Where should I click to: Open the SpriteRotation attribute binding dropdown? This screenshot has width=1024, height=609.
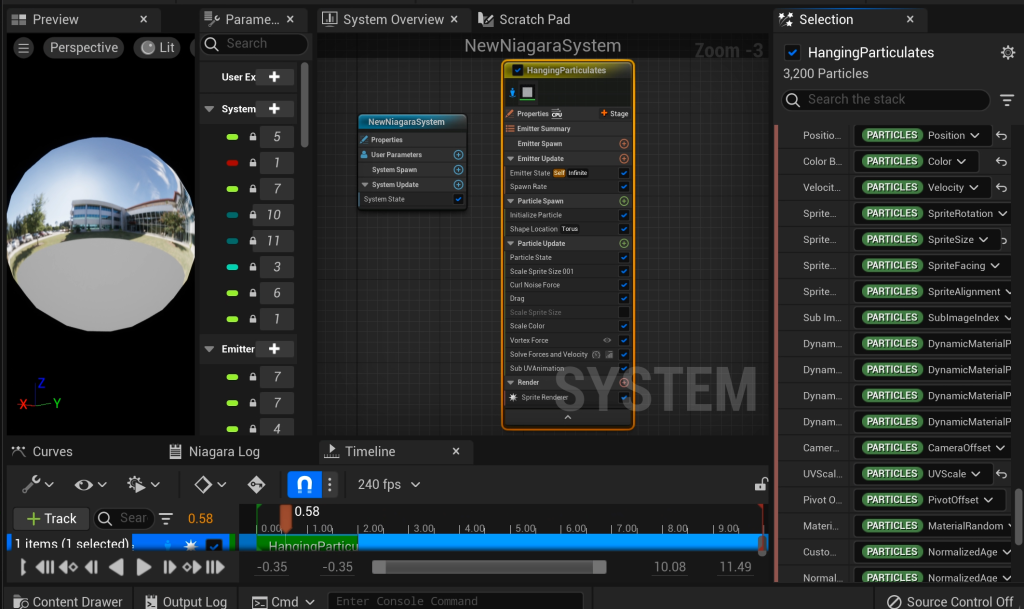pyautogui.click(x=933, y=213)
